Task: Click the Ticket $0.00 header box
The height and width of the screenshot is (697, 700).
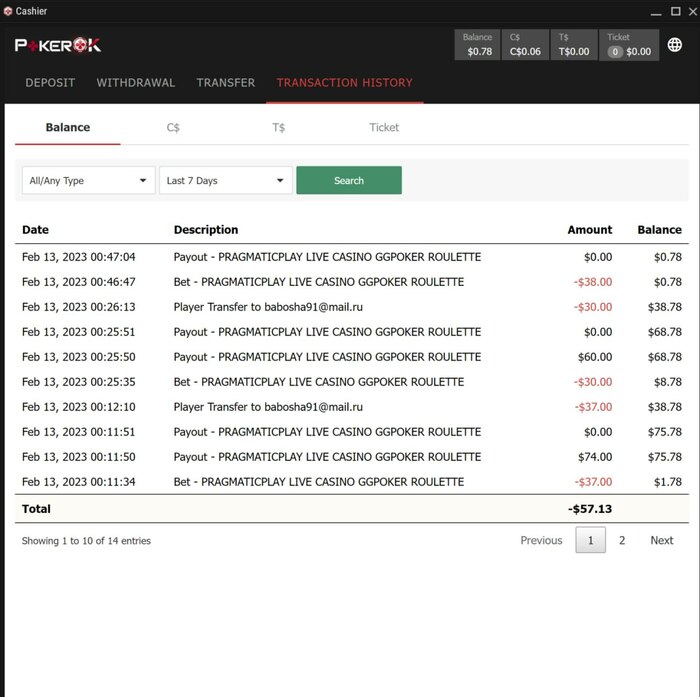Action: 629,45
